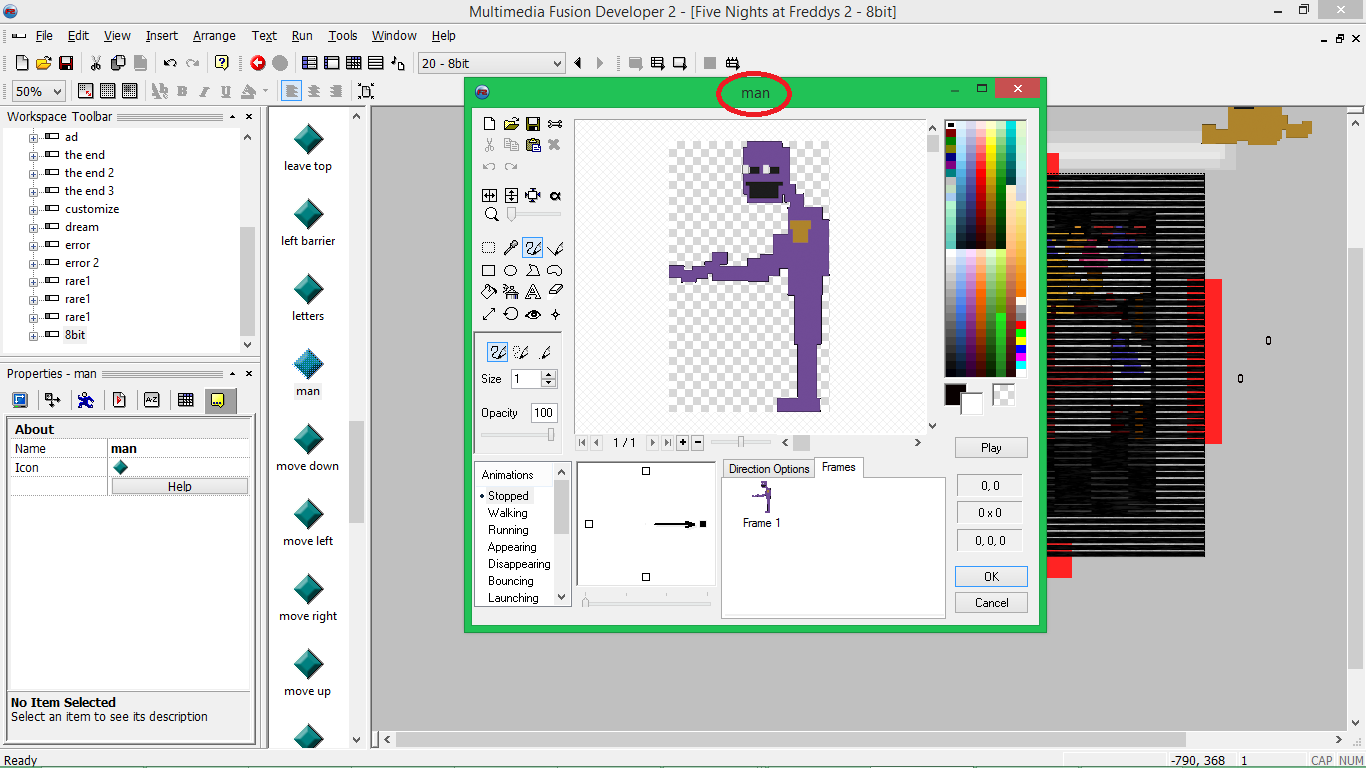Expand the 'dream' tree node
1366x768 pixels.
point(33,227)
